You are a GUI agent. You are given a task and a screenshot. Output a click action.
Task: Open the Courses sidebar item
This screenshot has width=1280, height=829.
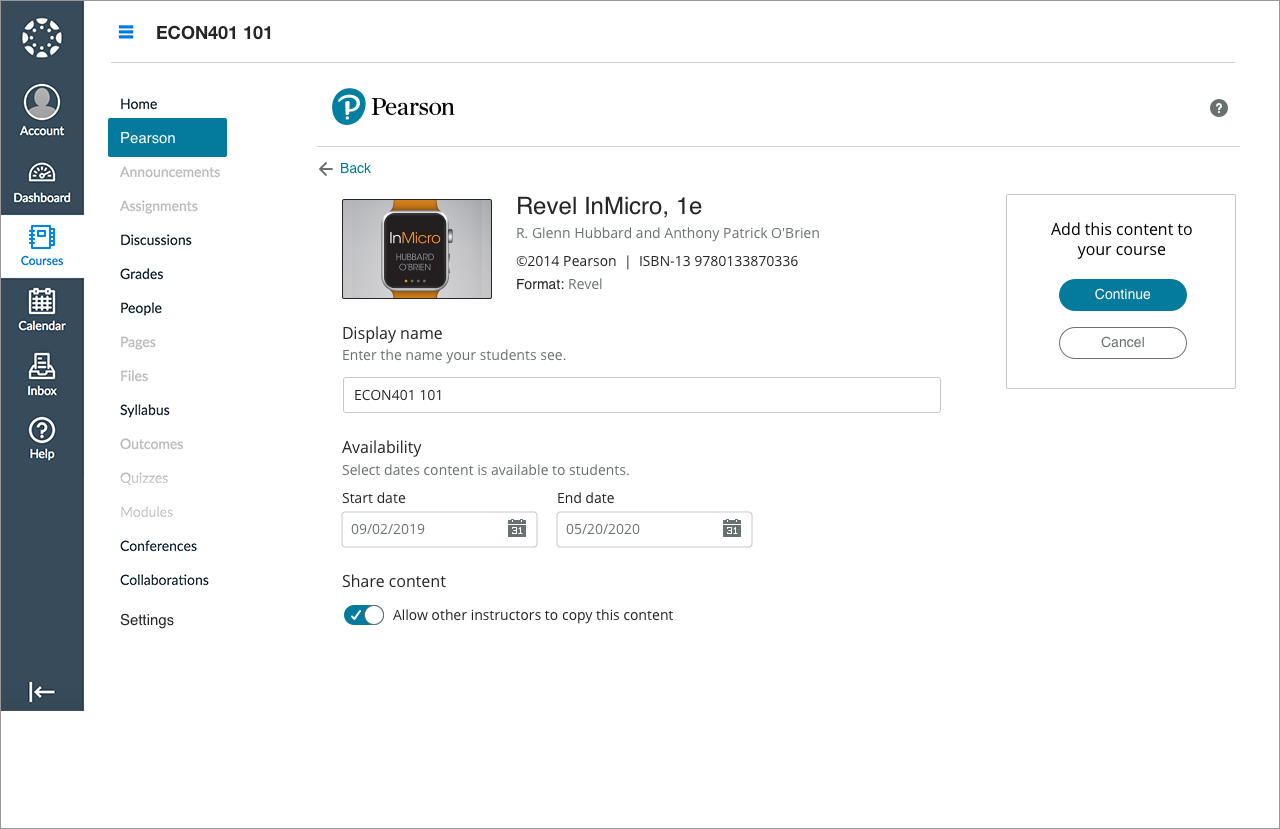[x=42, y=245]
